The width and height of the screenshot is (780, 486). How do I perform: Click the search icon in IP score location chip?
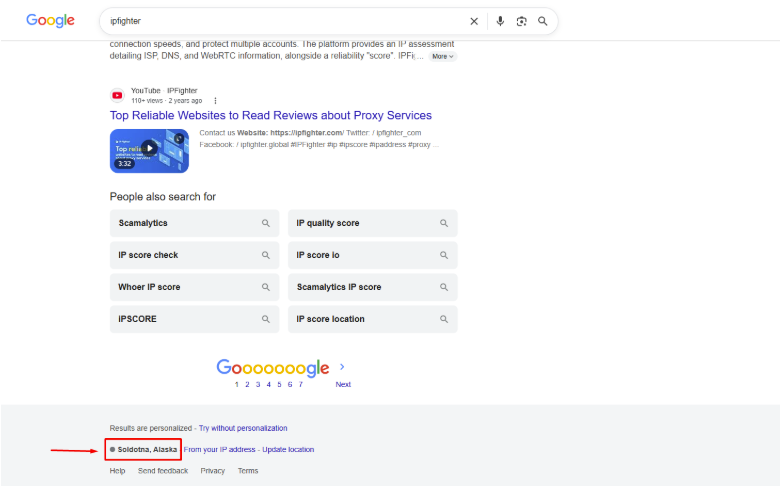click(444, 319)
